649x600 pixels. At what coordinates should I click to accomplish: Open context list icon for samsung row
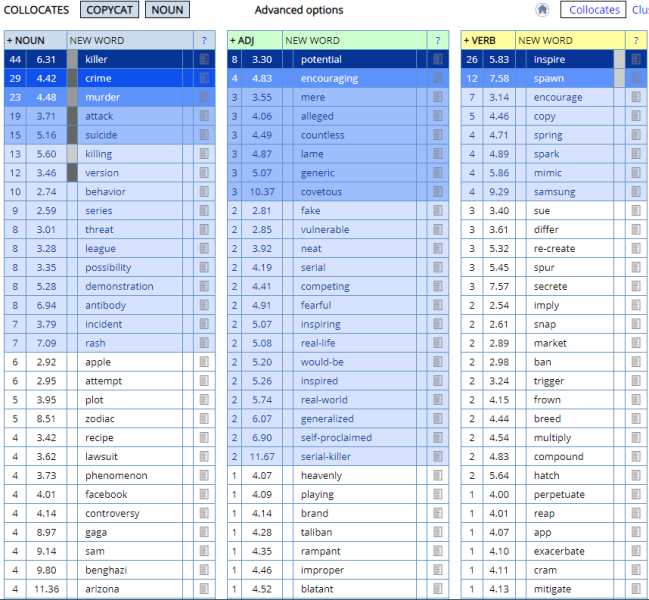636,192
